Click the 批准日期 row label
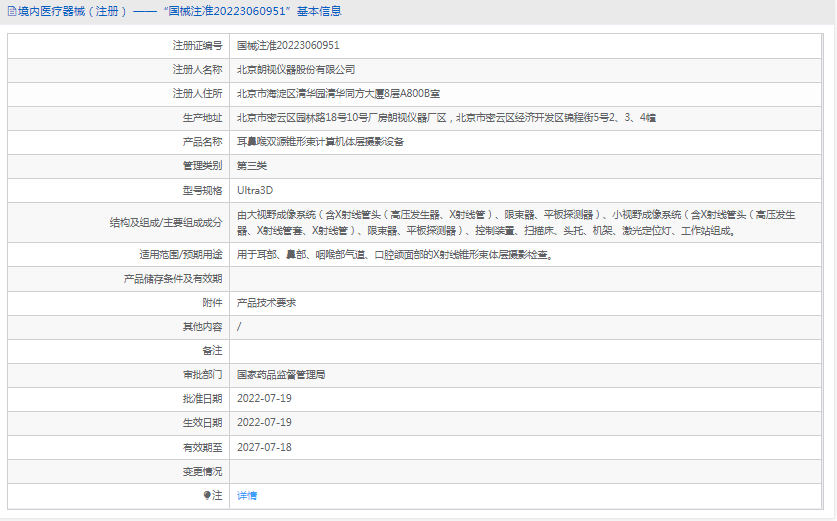 [x=202, y=399]
